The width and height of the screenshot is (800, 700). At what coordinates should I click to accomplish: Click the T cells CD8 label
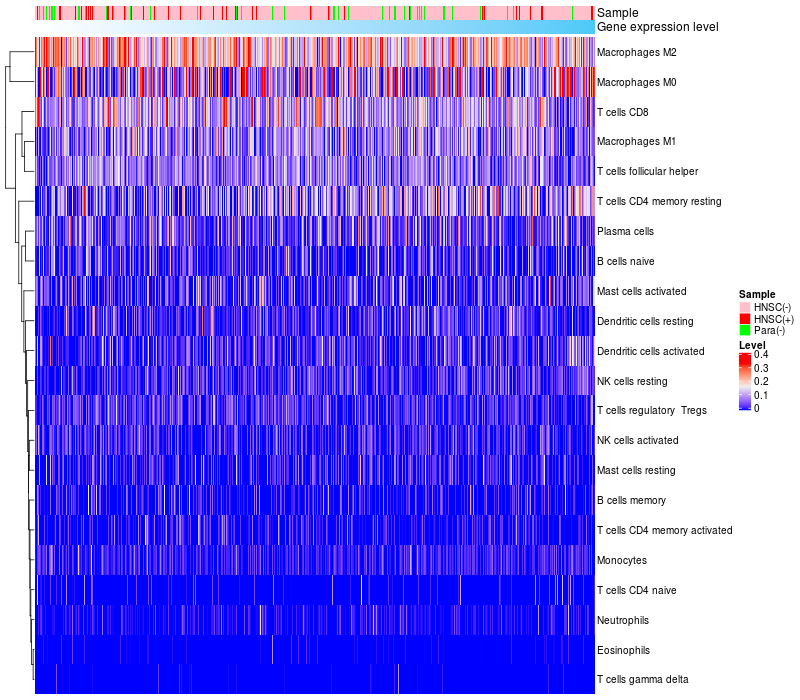pyautogui.click(x=621, y=112)
